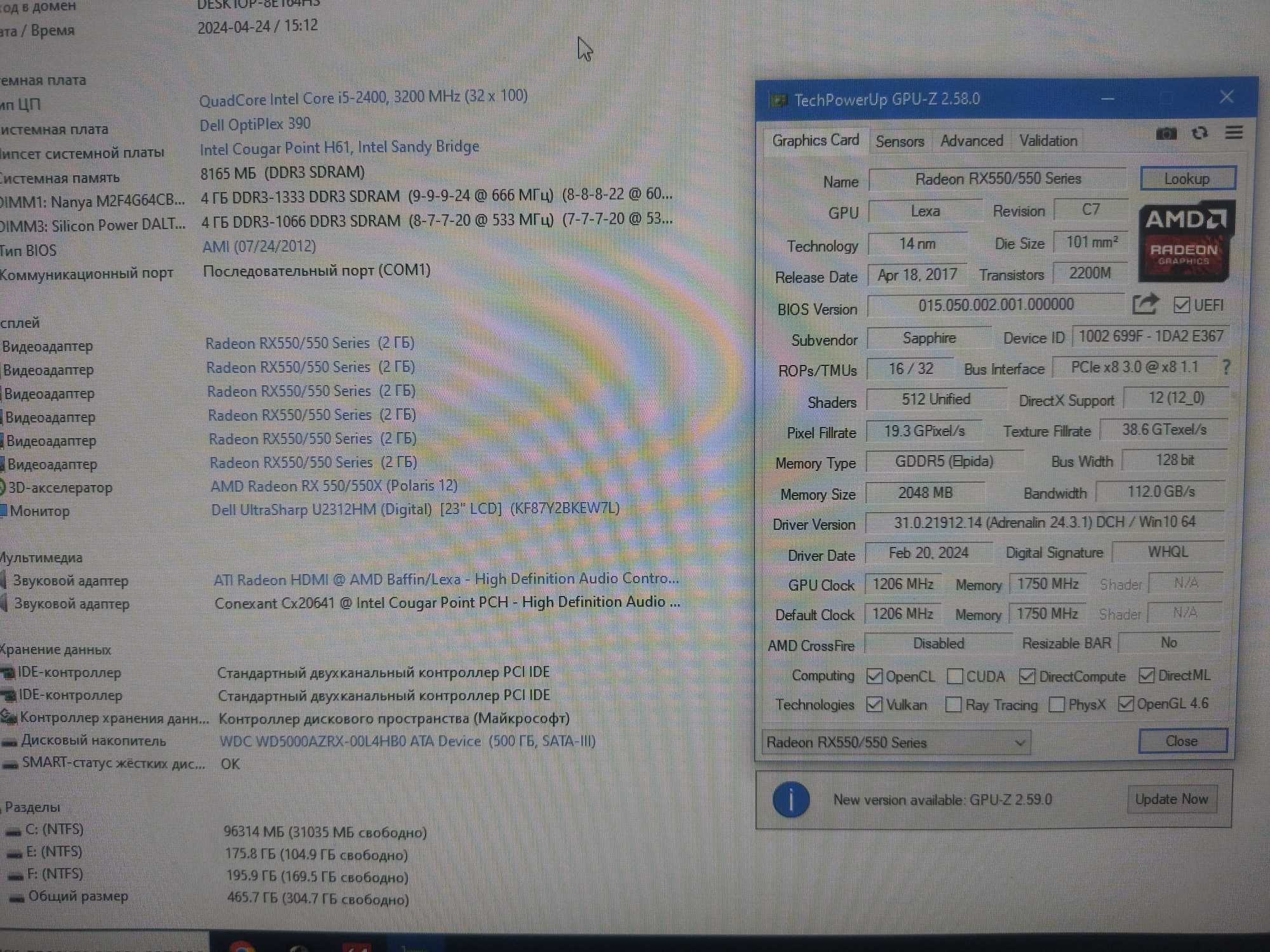Click the Дисковый накопитель drive icon
This screenshot has width=1270, height=952.
pos(10,741)
